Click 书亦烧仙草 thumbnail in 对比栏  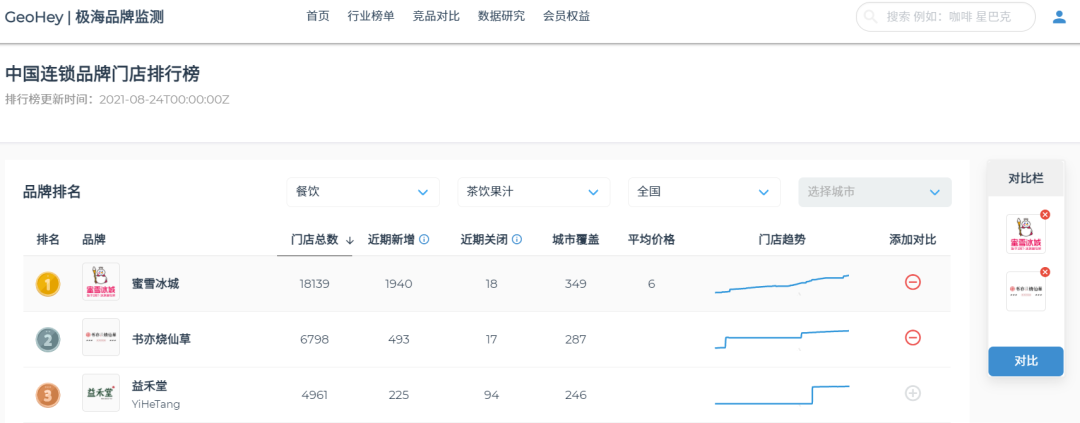[1026, 291]
